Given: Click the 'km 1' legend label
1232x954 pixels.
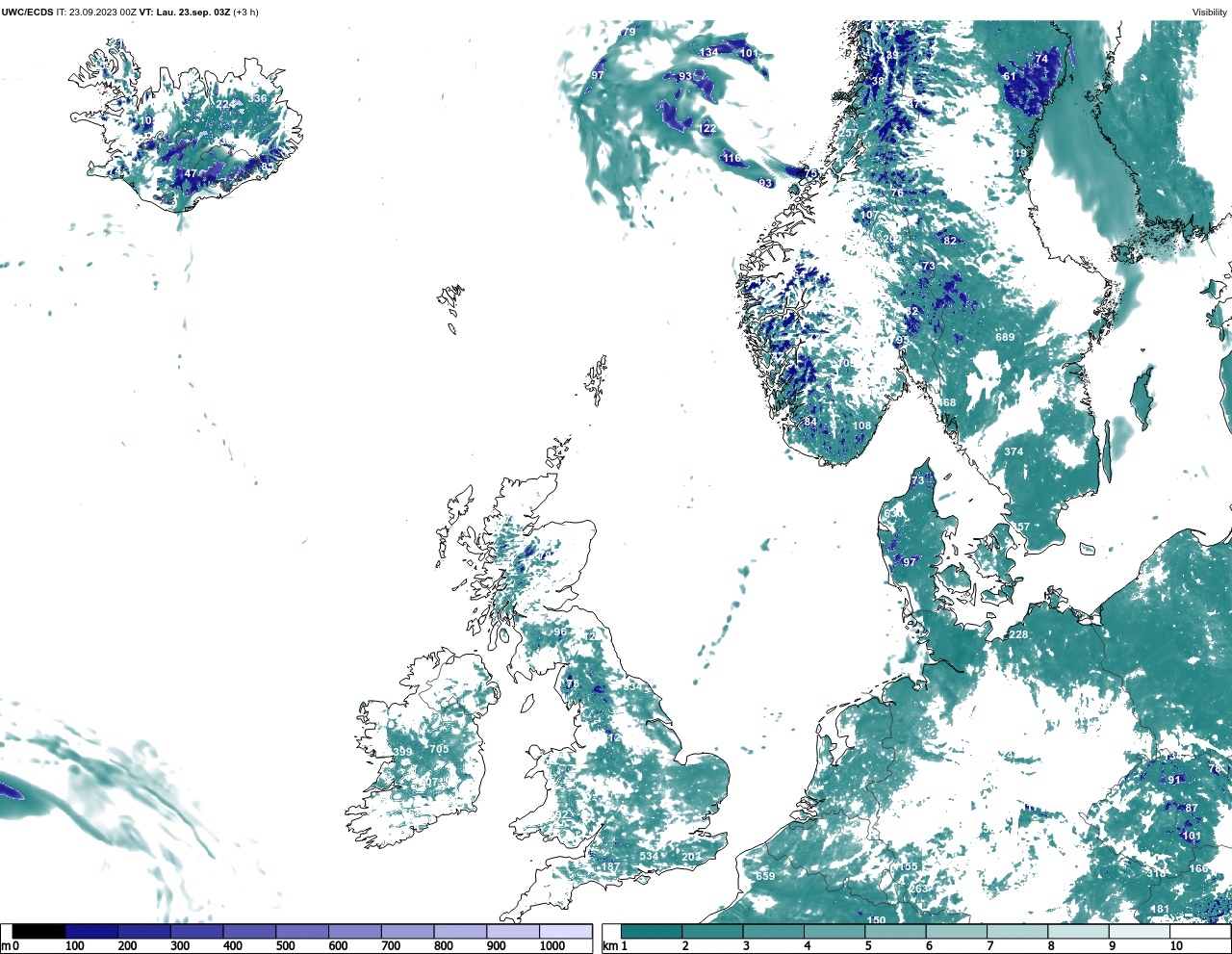Looking at the screenshot, I should [615, 946].
